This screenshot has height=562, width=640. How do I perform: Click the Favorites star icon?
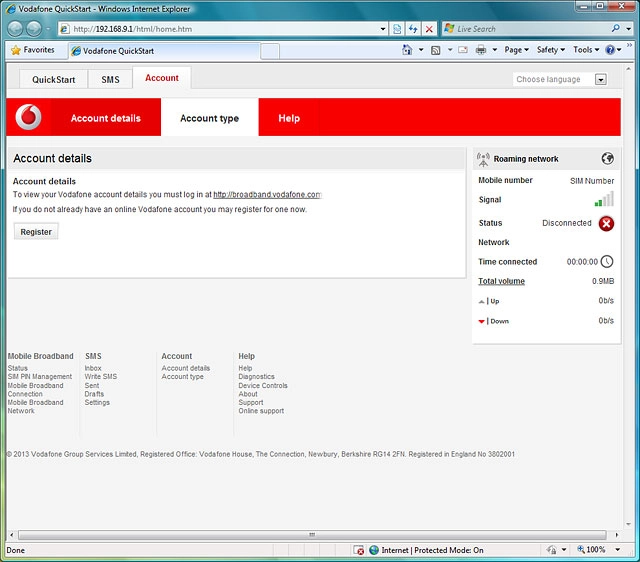click(x=16, y=50)
